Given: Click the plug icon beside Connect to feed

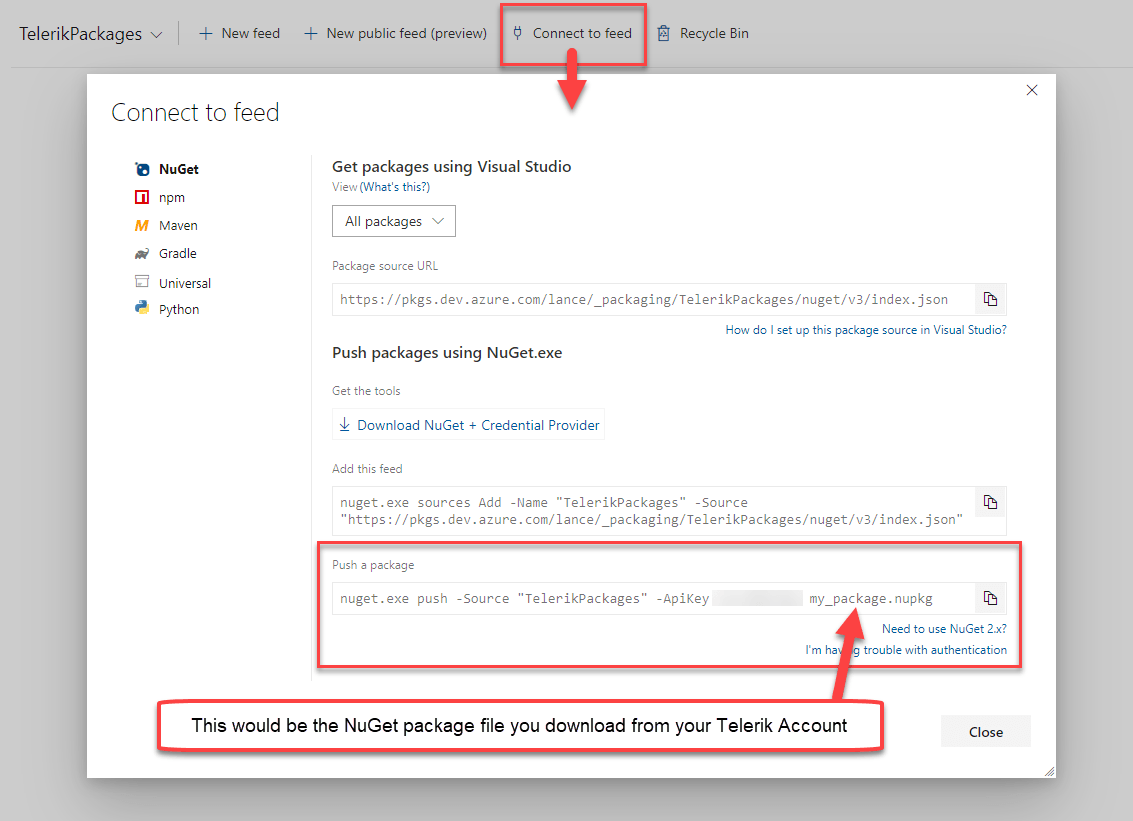Looking at the screenshot, I should (517, 33).
